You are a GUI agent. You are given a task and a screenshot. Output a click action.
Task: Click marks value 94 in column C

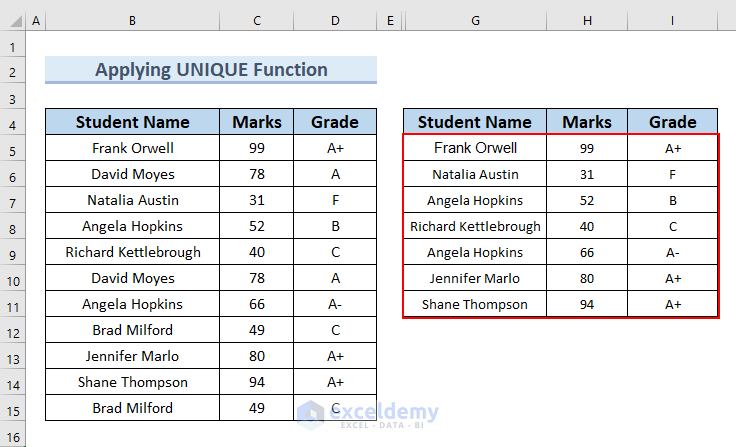click(257, 382)
